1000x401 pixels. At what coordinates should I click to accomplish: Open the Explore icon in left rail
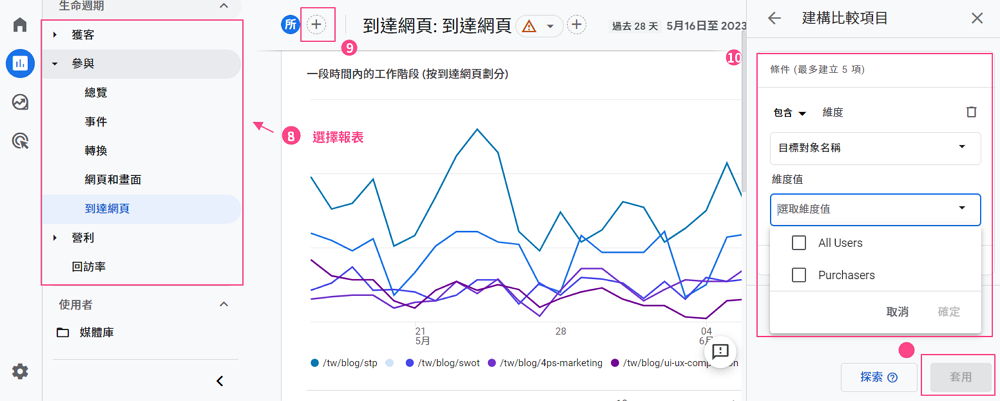[x=20, y=102]
